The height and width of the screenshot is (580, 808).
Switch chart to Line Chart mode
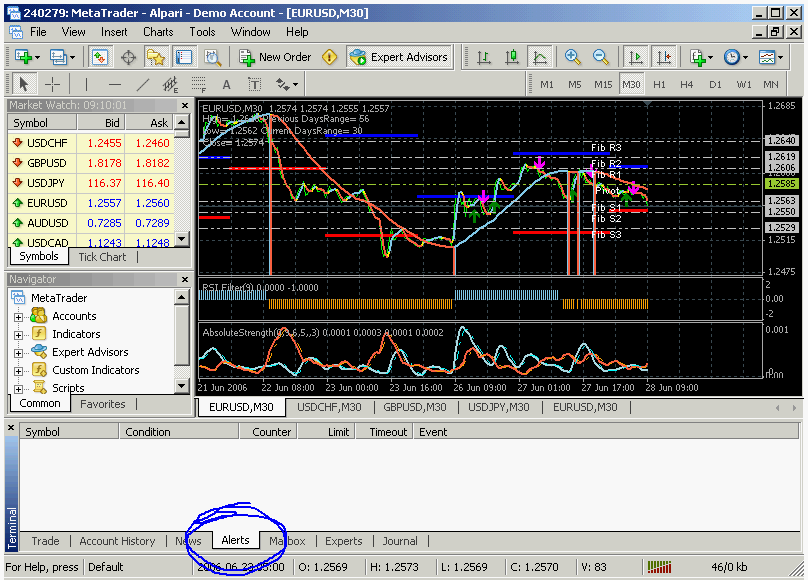click(540, 57)
